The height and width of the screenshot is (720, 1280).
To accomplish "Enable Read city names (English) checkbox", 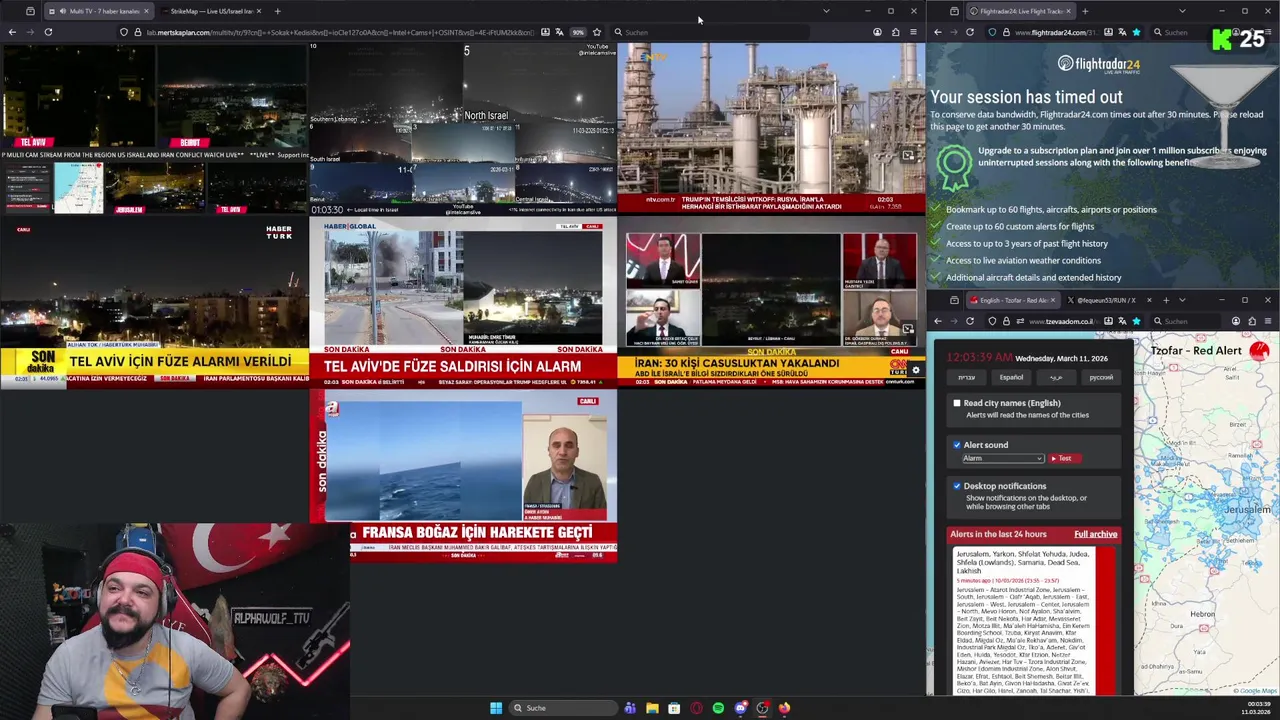I will (957, 403).
